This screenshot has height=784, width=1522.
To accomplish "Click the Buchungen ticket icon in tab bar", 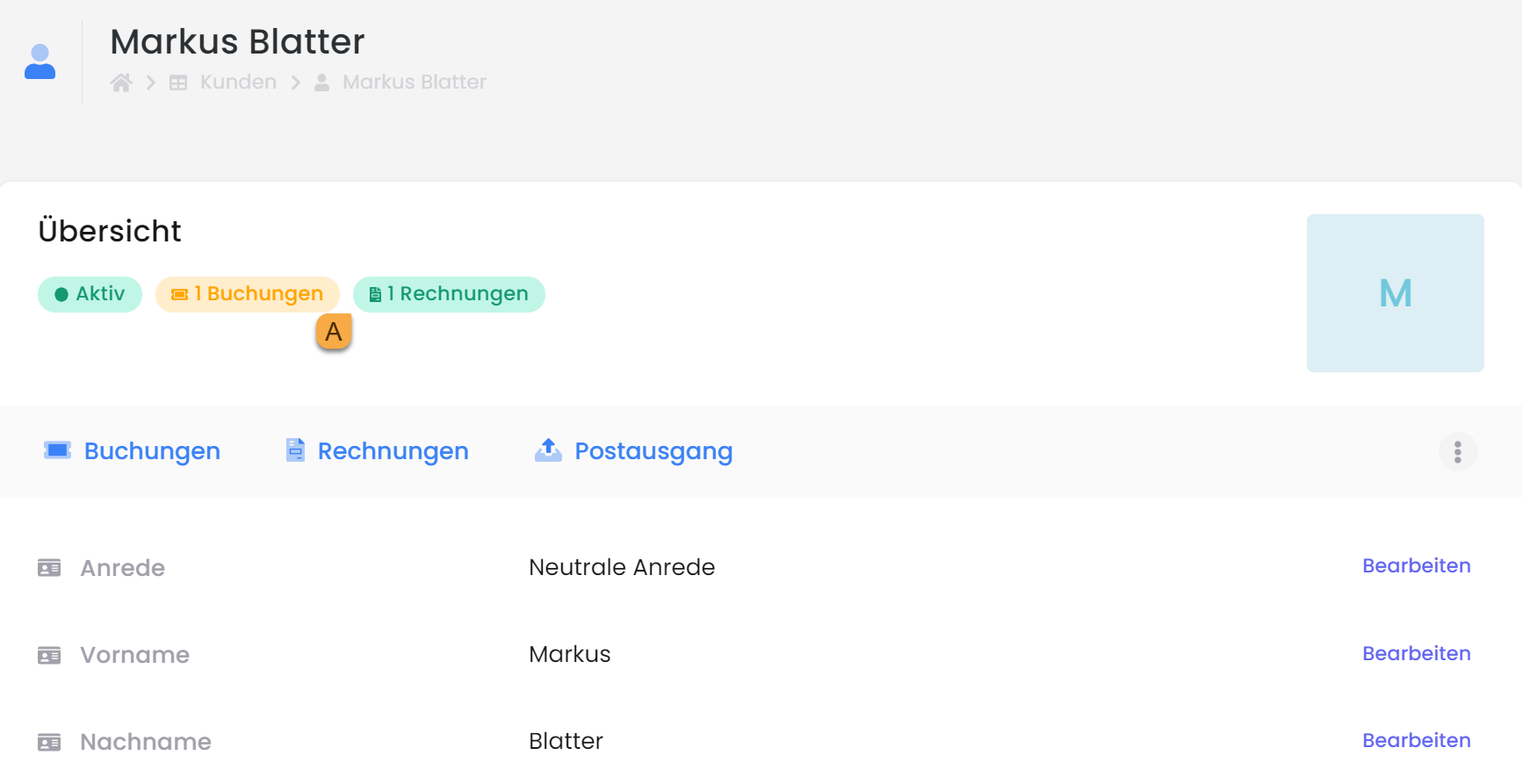I will pos(58,450).
